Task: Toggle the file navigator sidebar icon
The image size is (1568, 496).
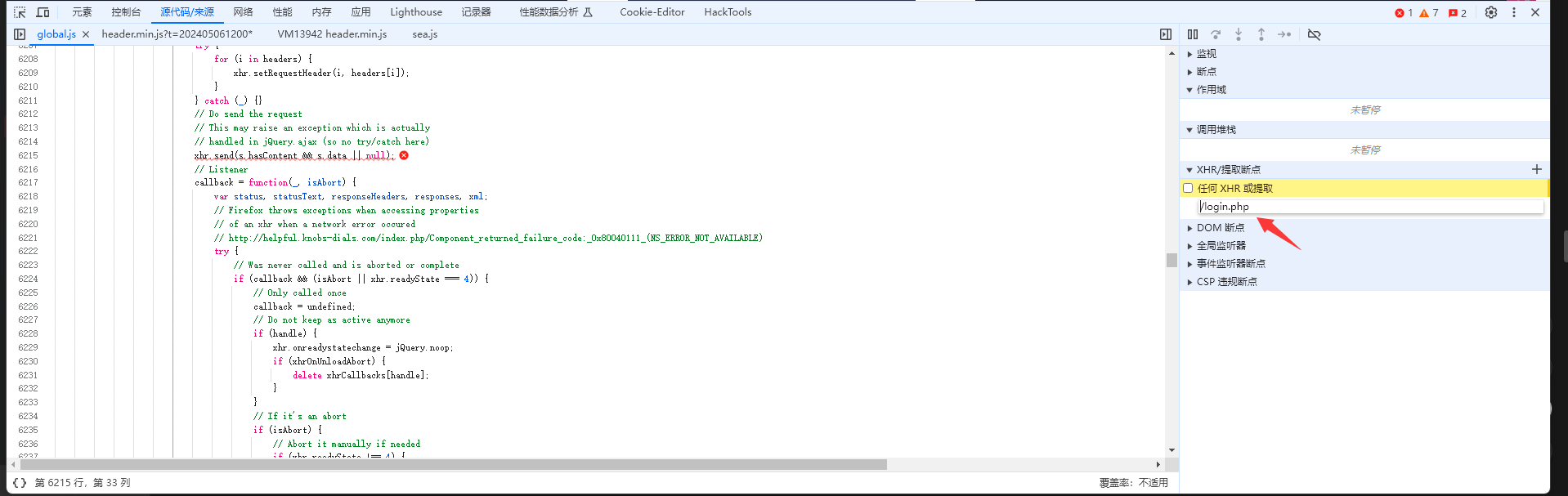Action: click(x=20, y=34)
